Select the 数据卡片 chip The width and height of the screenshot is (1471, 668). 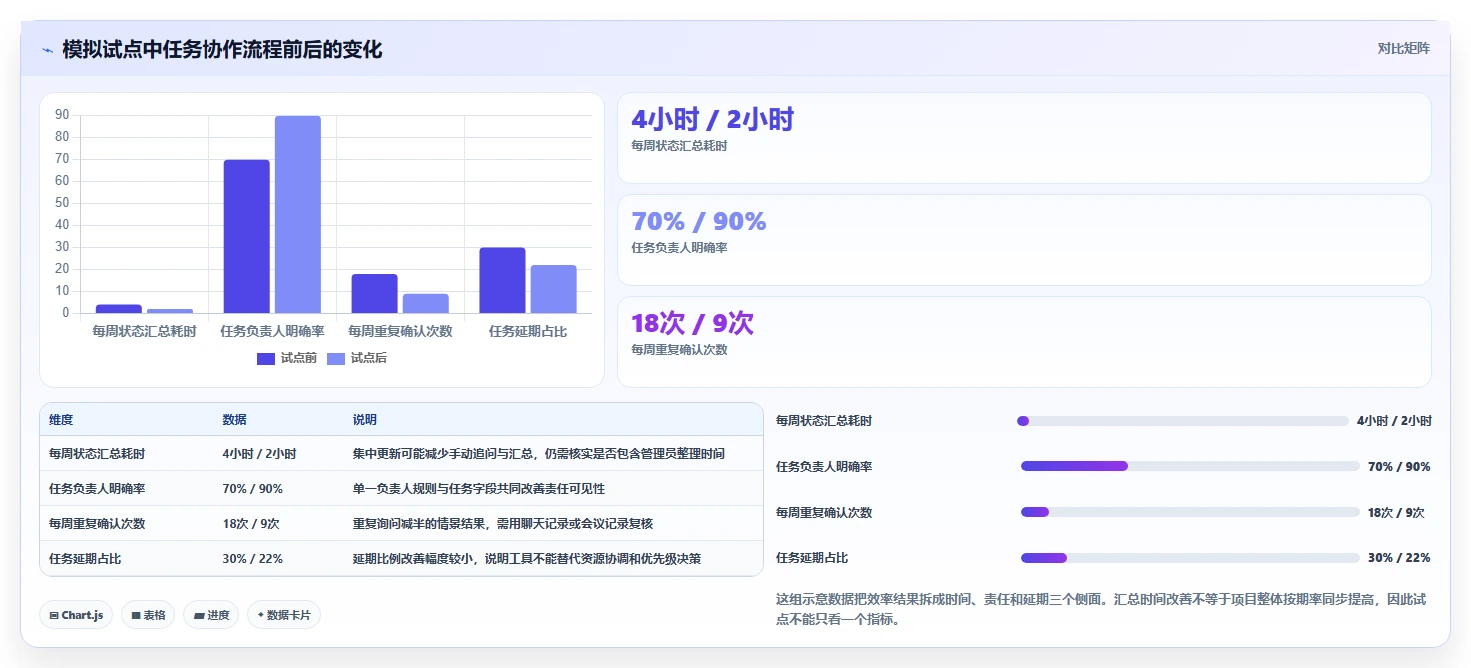click(284, 615)
